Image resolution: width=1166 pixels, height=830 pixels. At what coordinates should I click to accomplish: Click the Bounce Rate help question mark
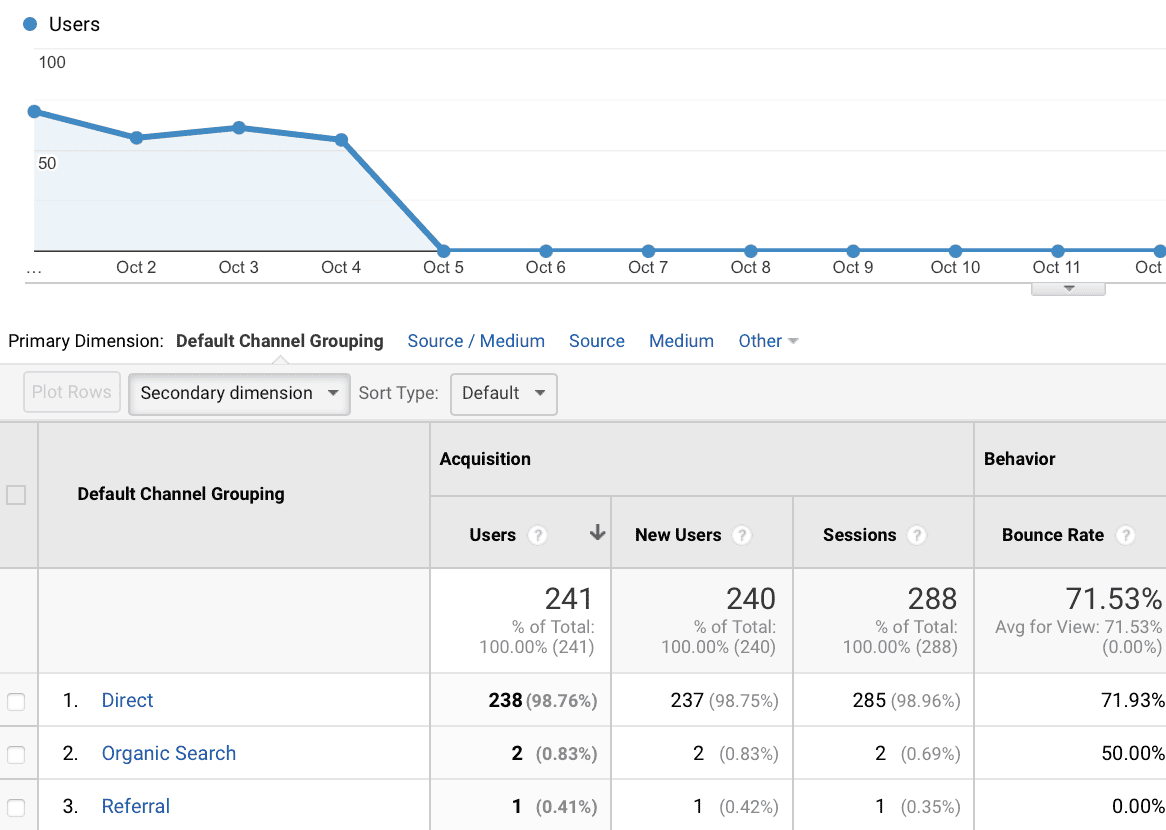tap(1125, 535)
